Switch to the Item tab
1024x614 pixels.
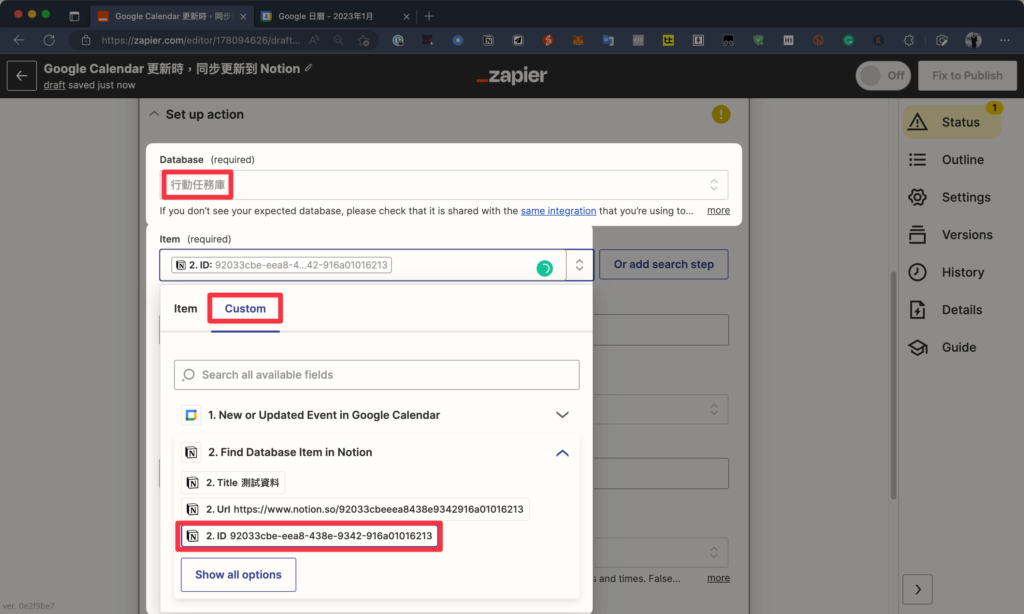pyautogui.click(x=185, y=308)
